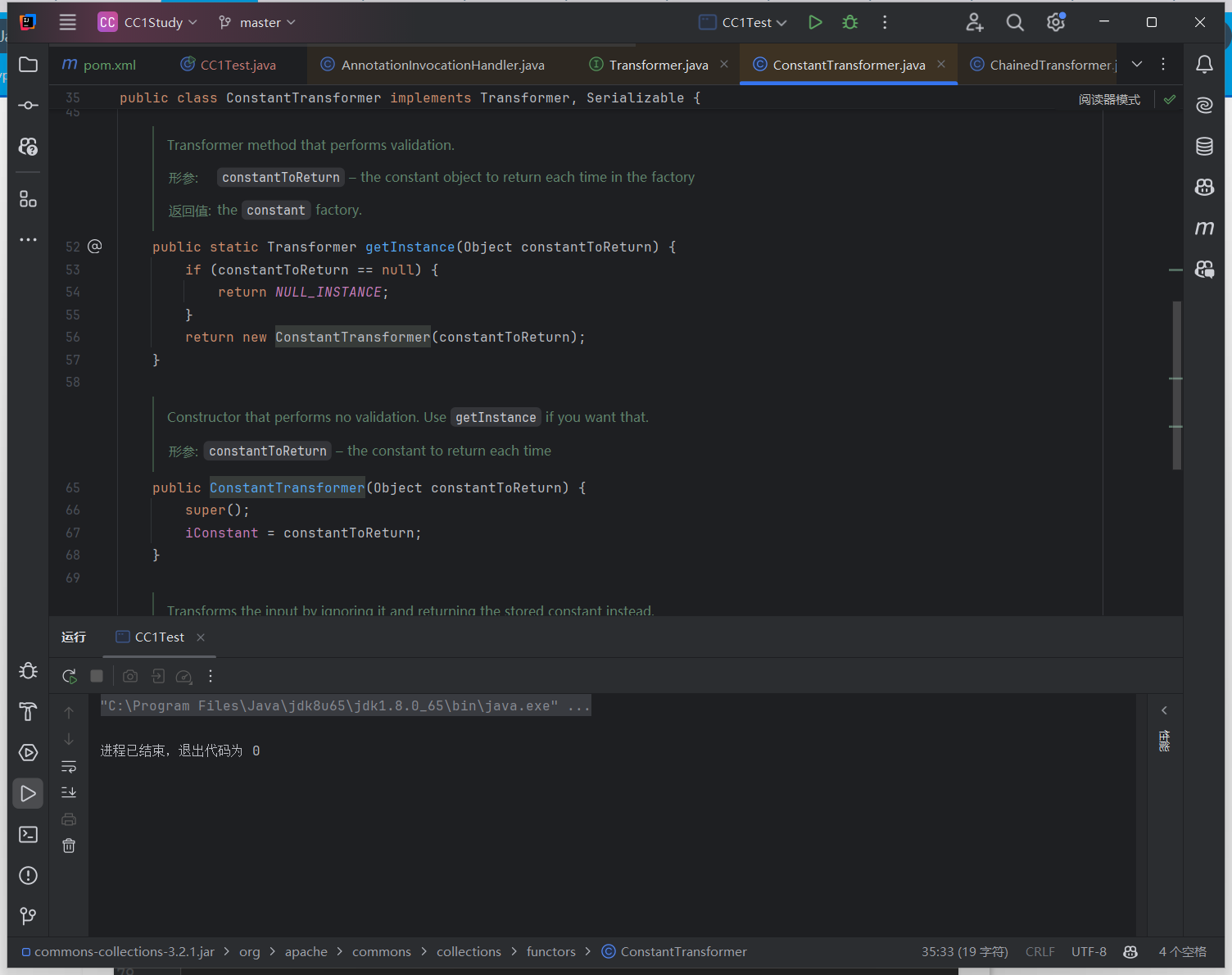
Task: Open editor tab options menu
Action: [x=1163, y=64]
